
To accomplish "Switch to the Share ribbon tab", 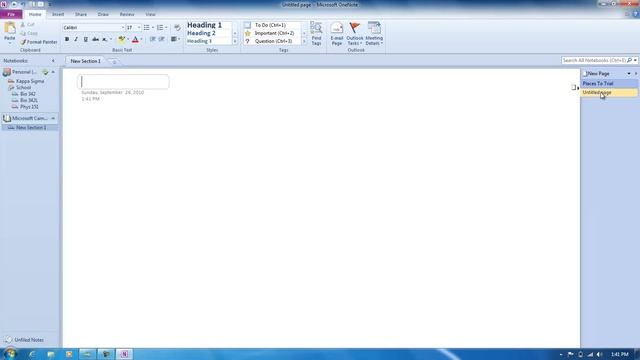I will click(x=81, y=14).
